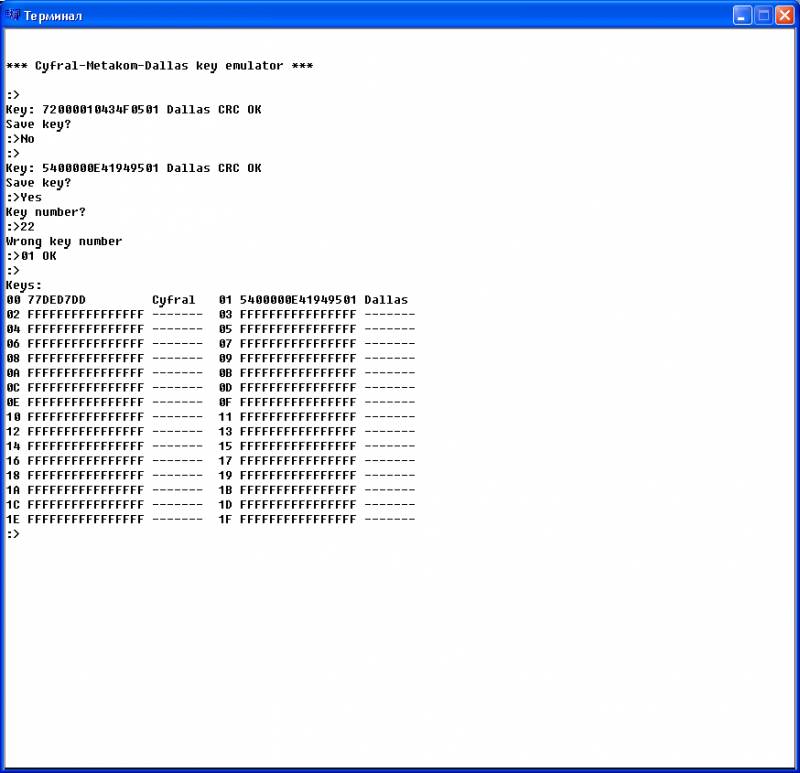Image resolution: width=800 pixels, height=773 pixels.
Task: Click the 'Key number?' prompt
Action: click(x=45, y=212)
